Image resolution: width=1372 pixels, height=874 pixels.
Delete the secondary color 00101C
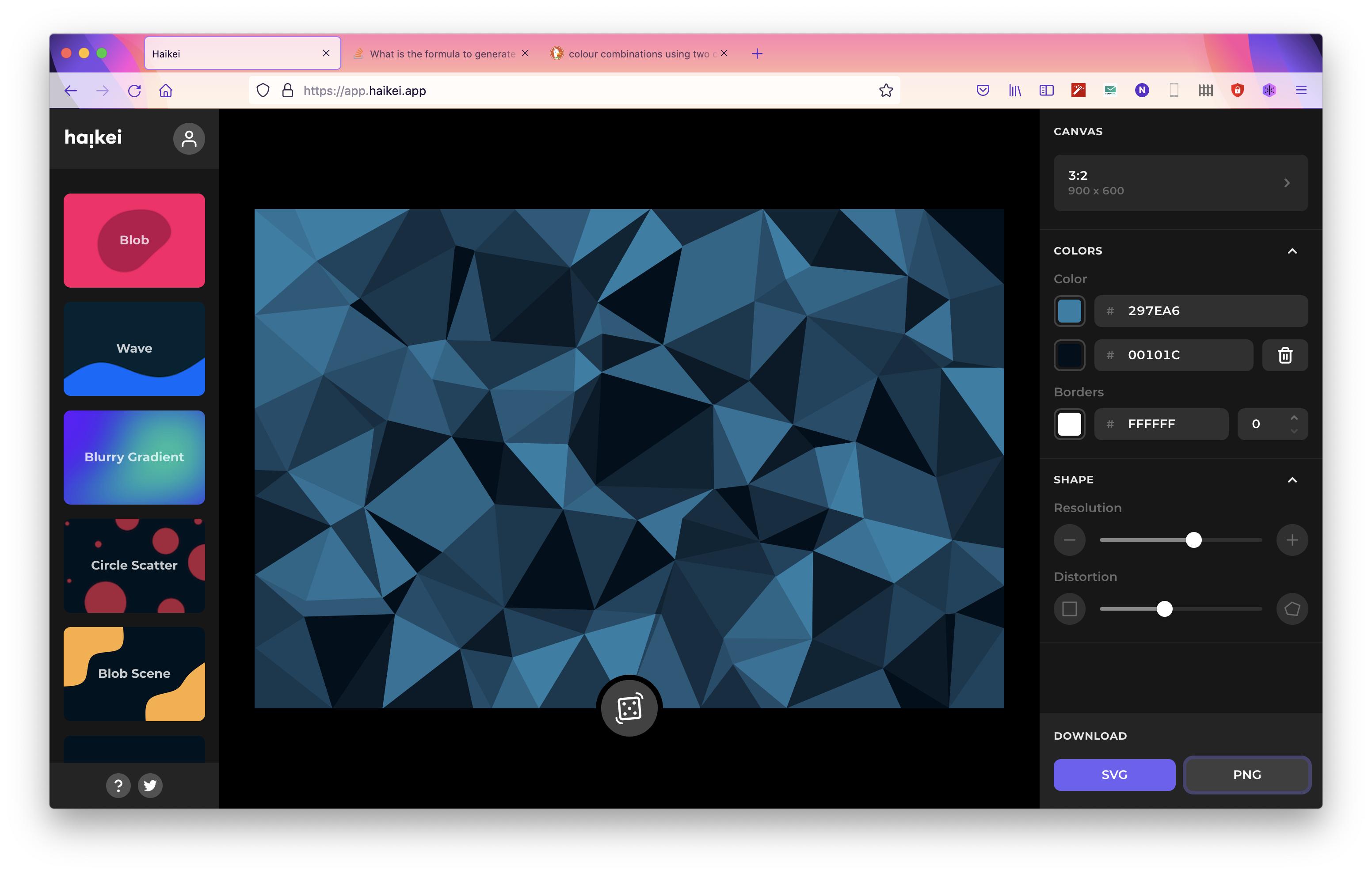[x=1284, y=355]
